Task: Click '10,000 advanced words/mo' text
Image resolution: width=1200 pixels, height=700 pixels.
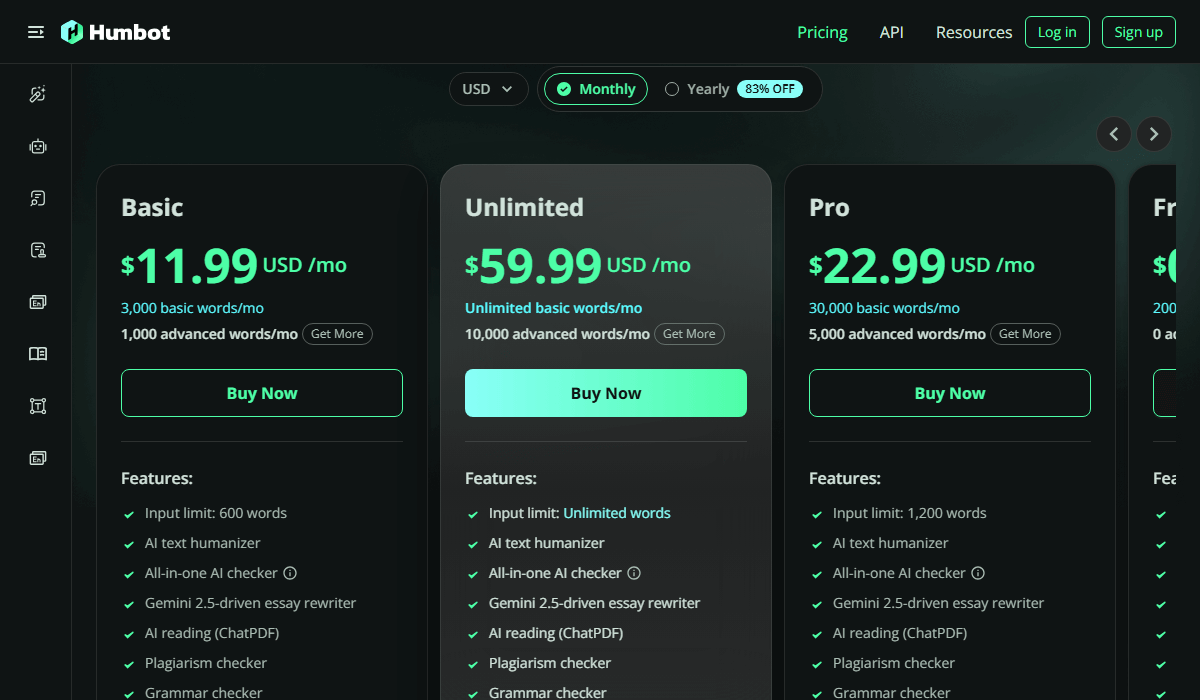Action: (557, 334)
